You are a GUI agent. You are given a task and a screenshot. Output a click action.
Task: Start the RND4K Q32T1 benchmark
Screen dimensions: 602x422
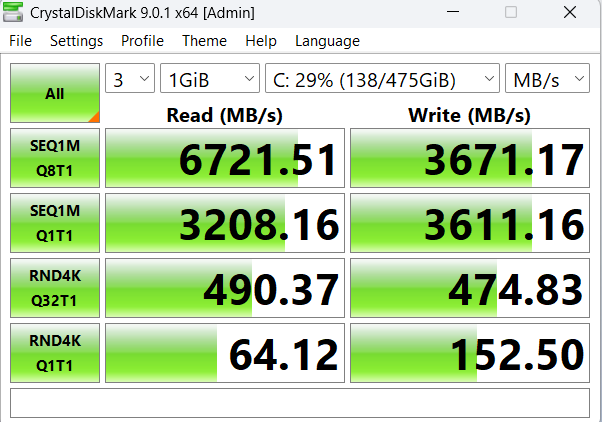click(55, 289)
